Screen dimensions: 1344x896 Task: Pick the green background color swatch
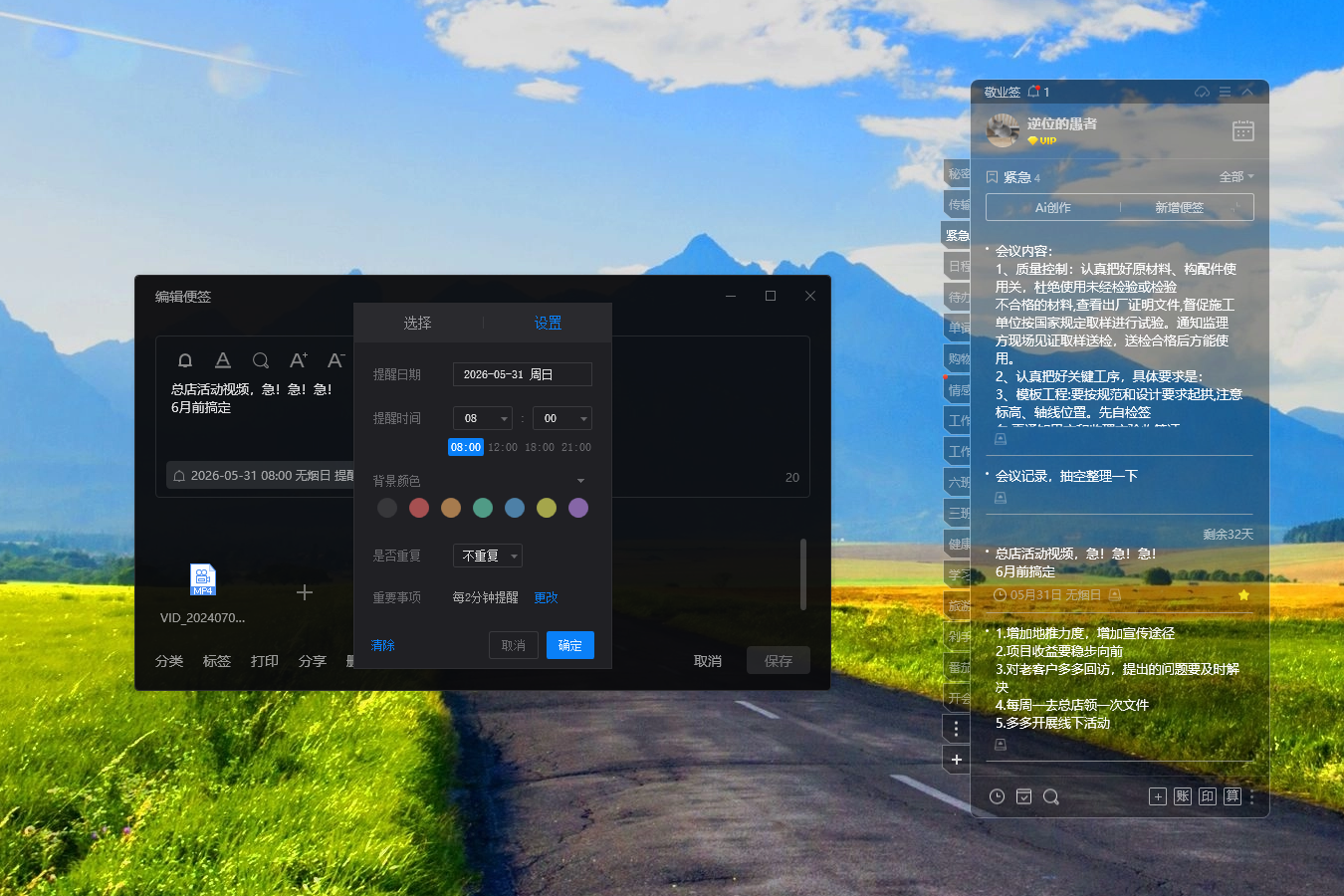click(482, 508)
